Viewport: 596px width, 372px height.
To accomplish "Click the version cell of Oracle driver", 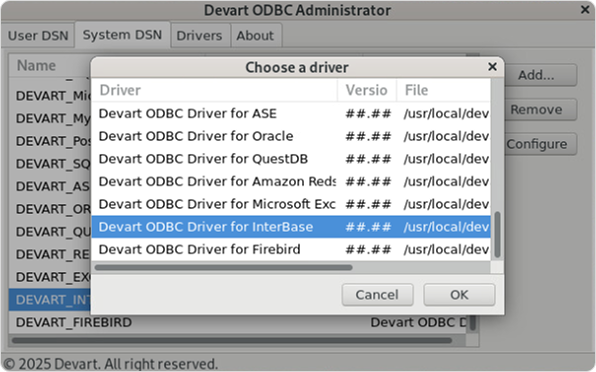I will (x=368, y=136).
